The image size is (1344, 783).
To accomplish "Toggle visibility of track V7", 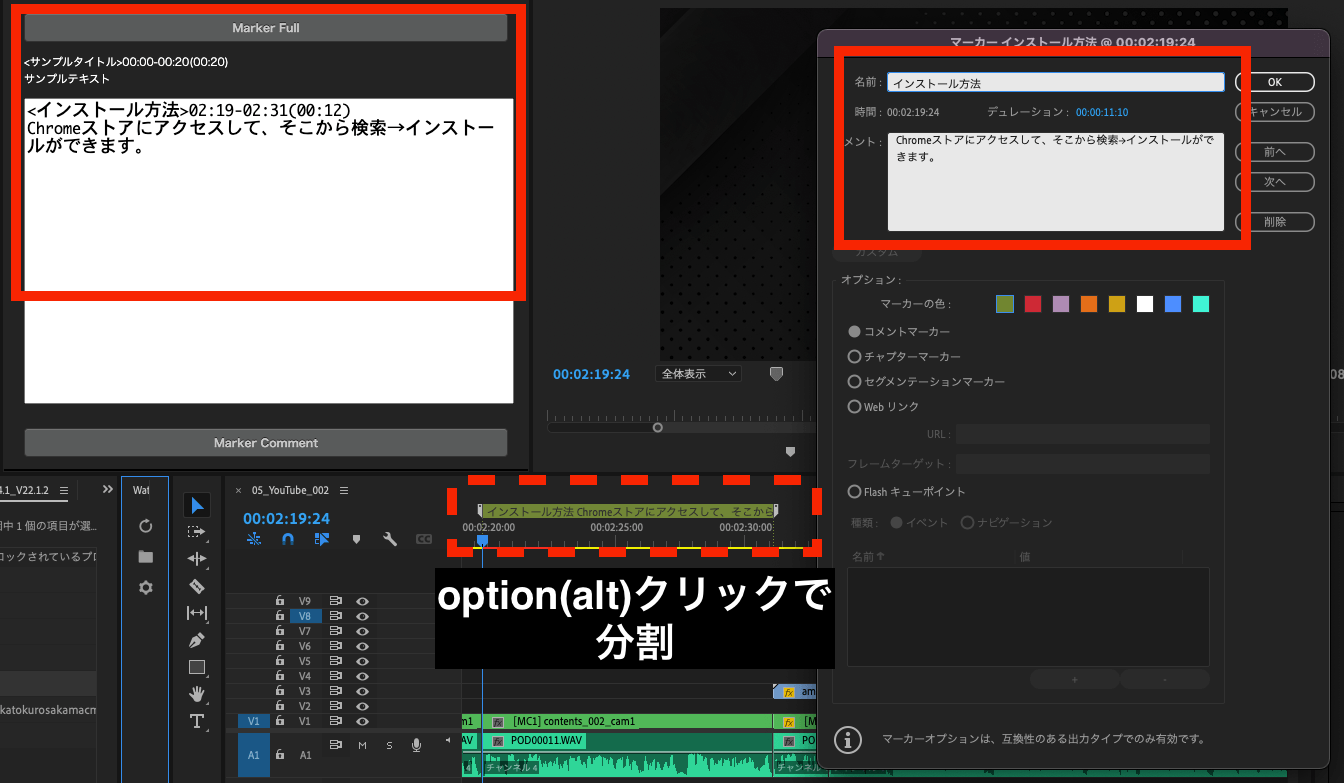I will pos(363,632).
